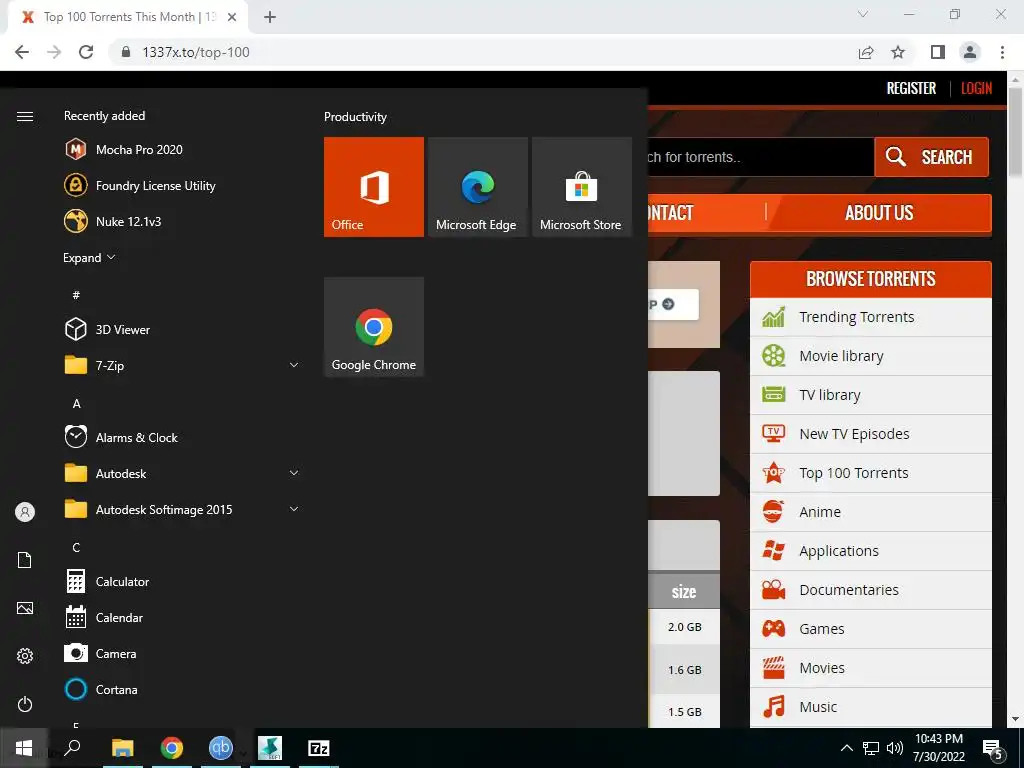The image size is (1024, 768).
Task: Open user account icon in Start menu
Action: 25,512
